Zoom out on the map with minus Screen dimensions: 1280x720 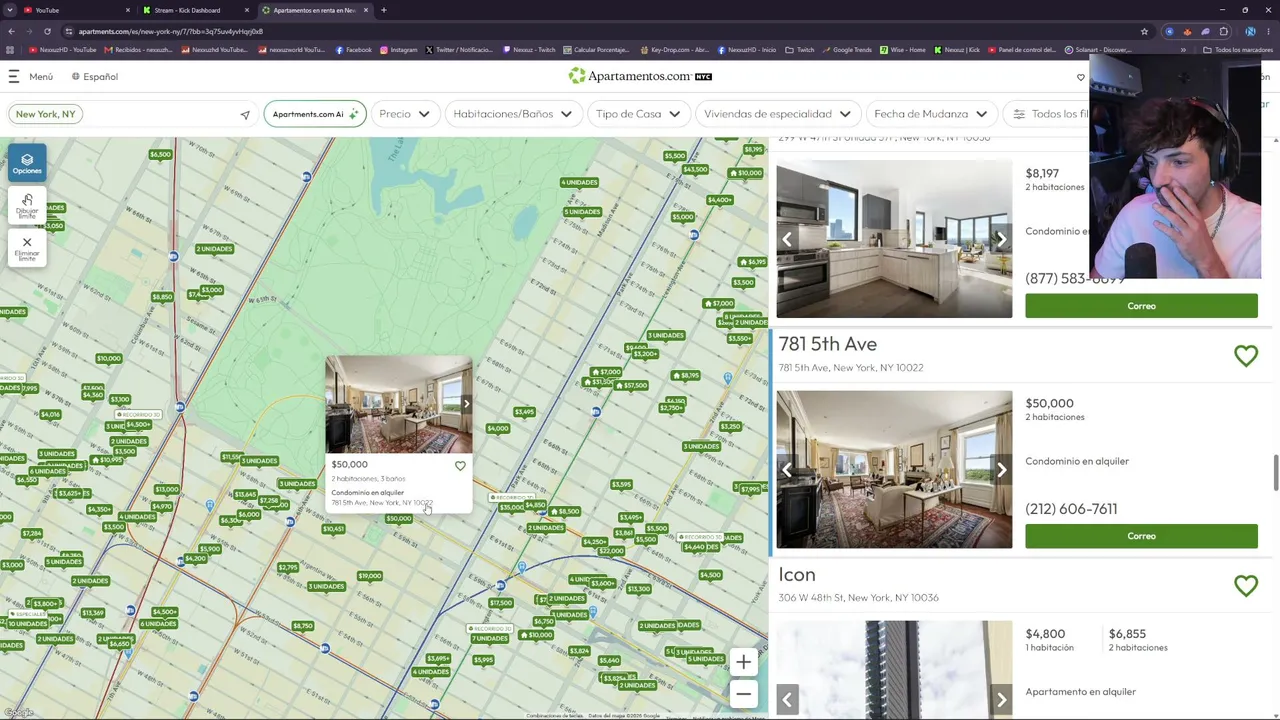[743, 694]
